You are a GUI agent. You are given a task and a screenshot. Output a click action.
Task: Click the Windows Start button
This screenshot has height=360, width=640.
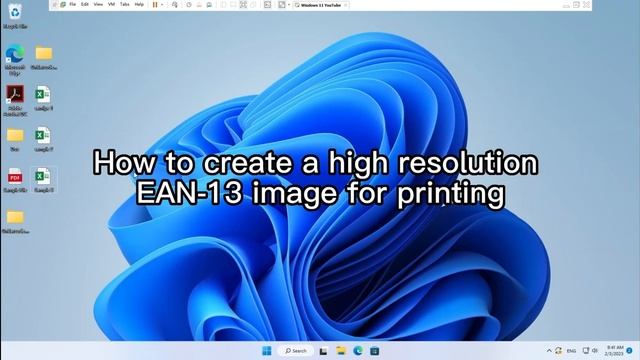point(267,351)
